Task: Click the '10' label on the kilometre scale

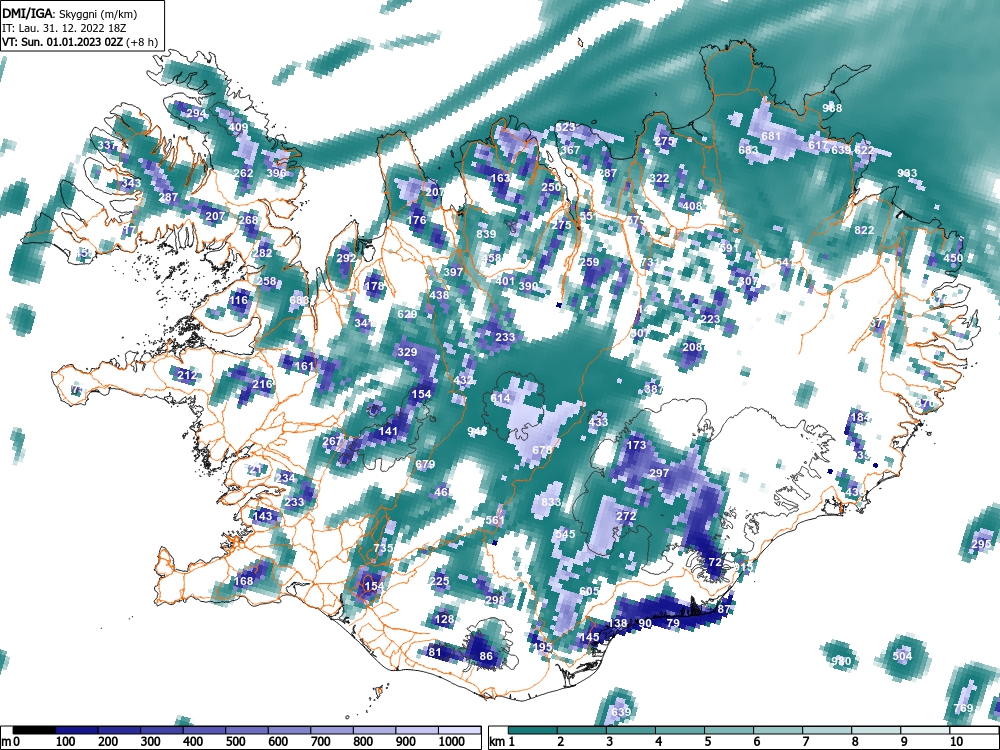Action: 957,742
